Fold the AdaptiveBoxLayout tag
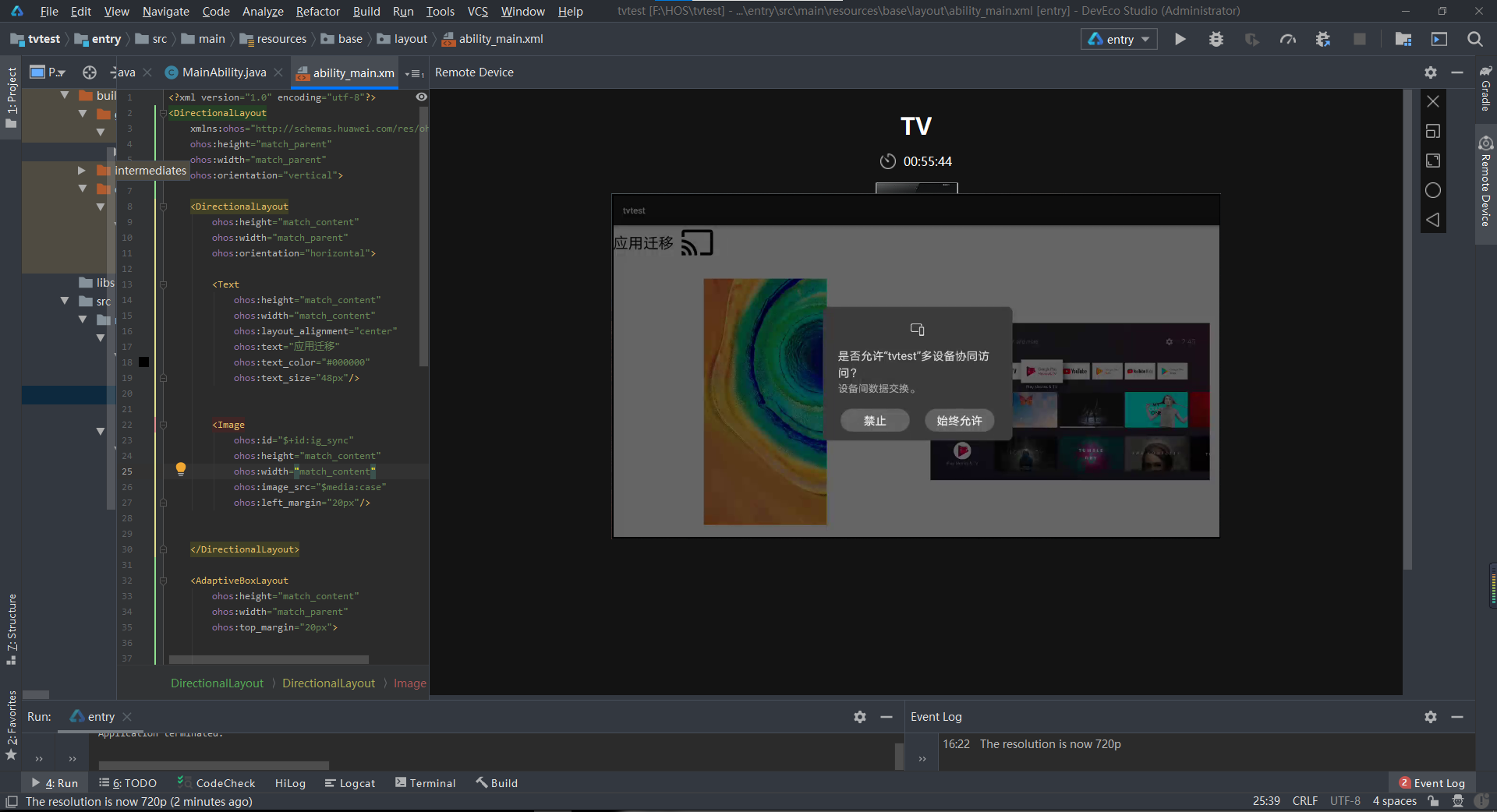 pyautogui.click(x=164, y=581)
